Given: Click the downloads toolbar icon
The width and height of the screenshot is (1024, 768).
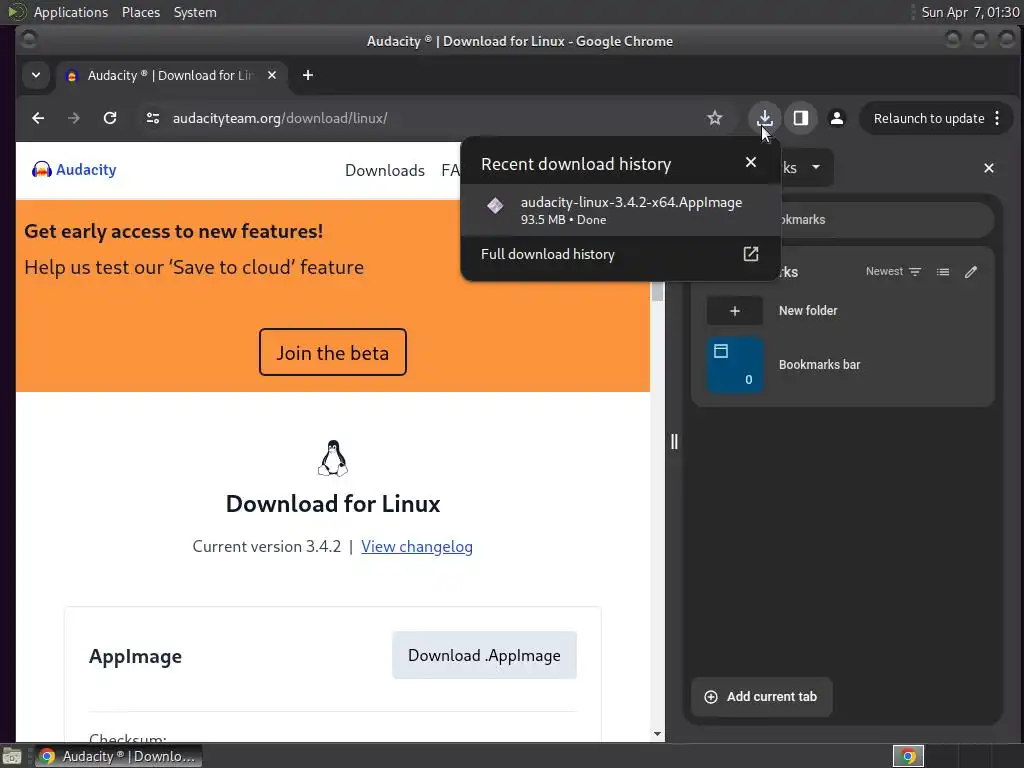Looking at the screenshot, I should [x=764, y=118].
